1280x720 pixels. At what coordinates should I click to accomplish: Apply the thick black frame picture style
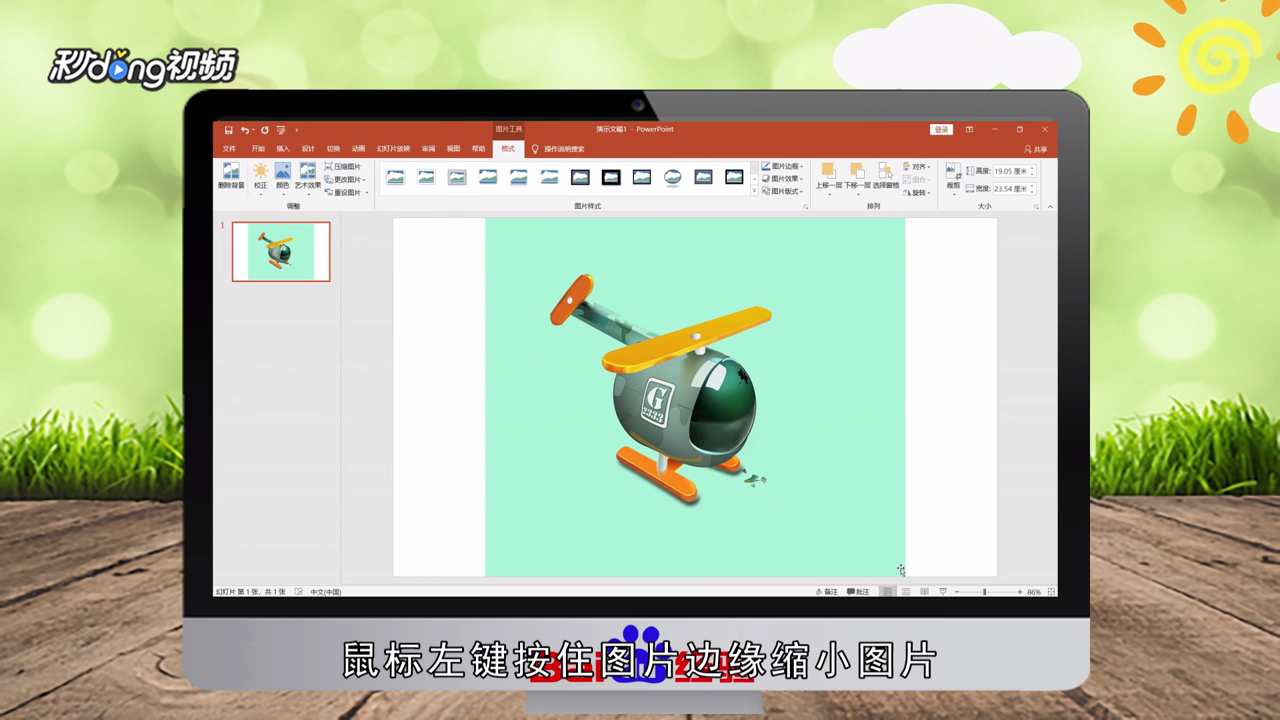(611, 177)
